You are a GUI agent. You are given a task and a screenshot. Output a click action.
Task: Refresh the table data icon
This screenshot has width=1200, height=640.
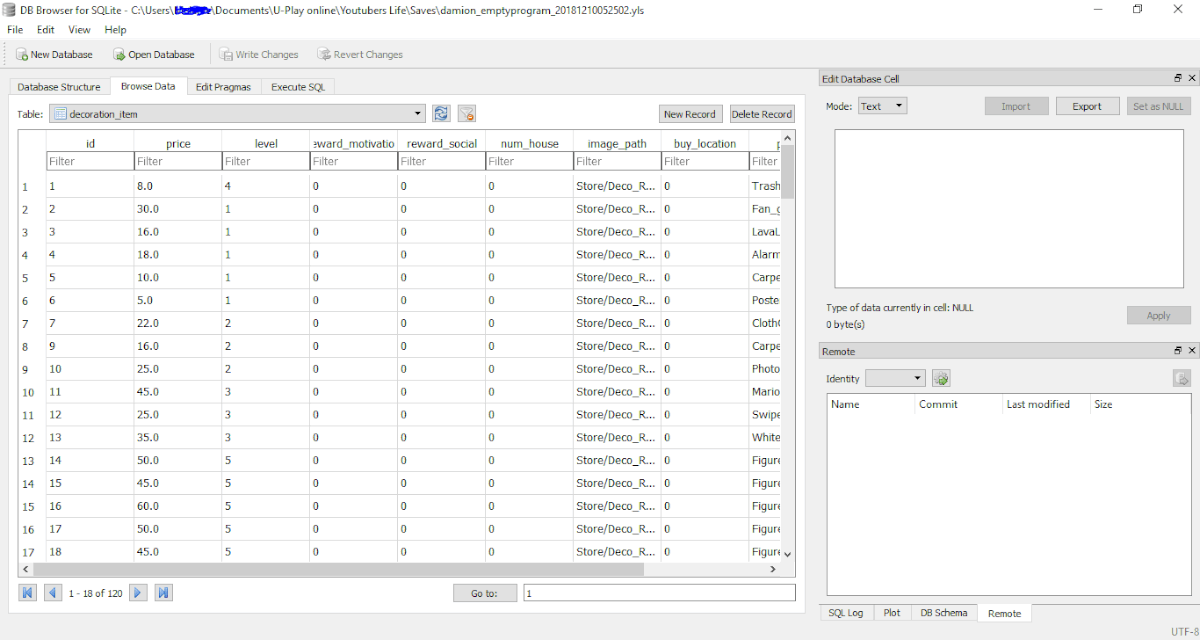click(442, 113)
